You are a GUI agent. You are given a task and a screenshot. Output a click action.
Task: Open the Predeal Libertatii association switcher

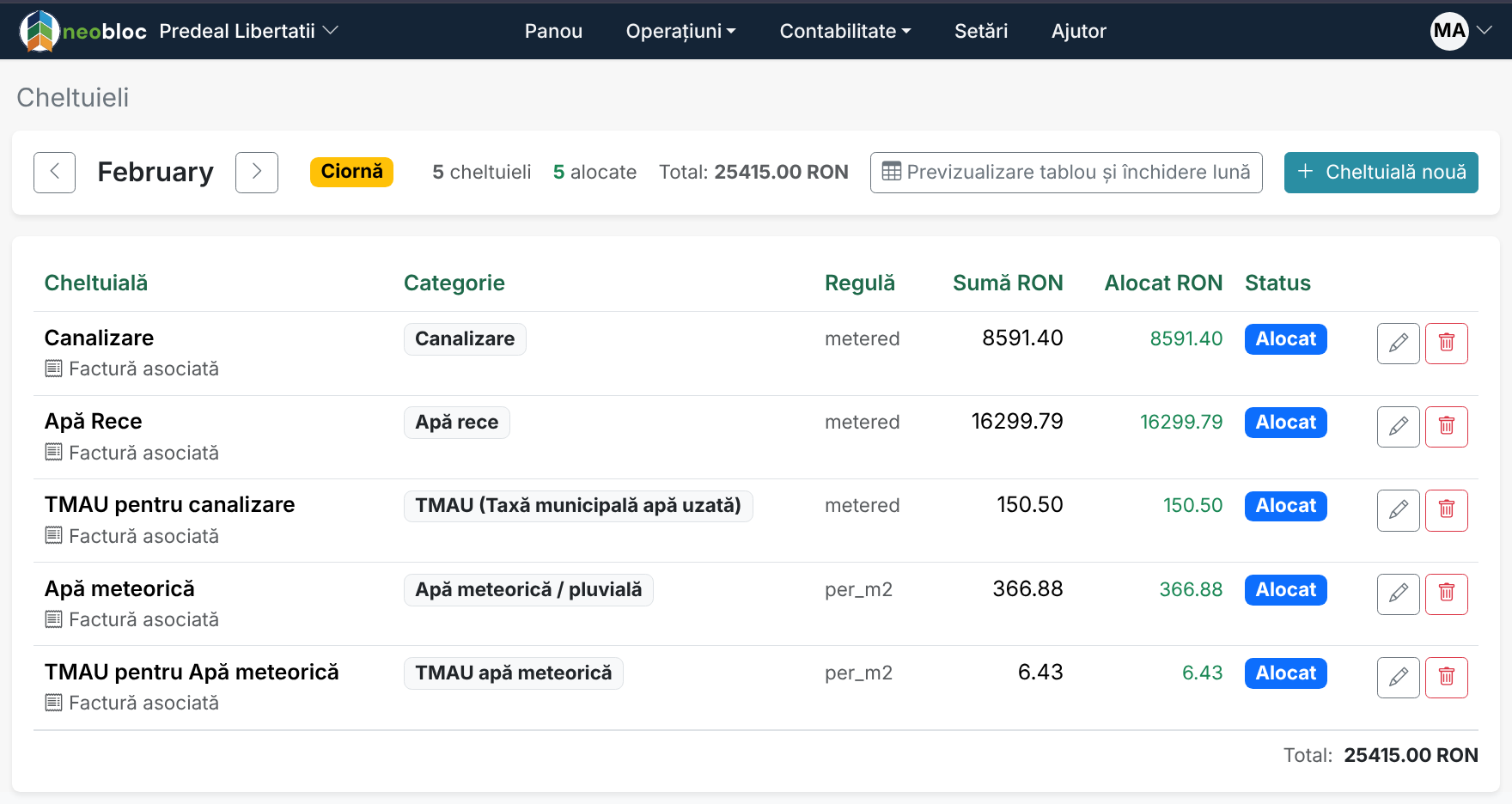[249, 31]
